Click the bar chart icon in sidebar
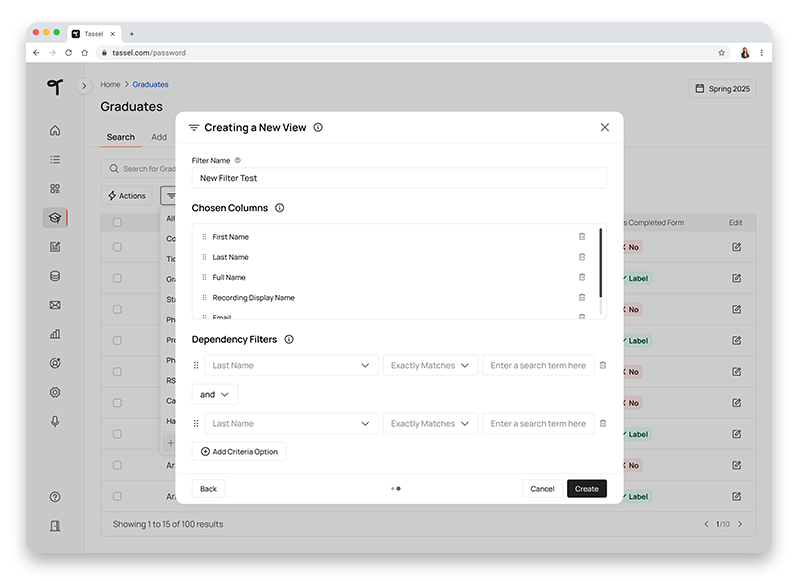The width and height of the screenshot is (800, 581). (x=55, y=334)
